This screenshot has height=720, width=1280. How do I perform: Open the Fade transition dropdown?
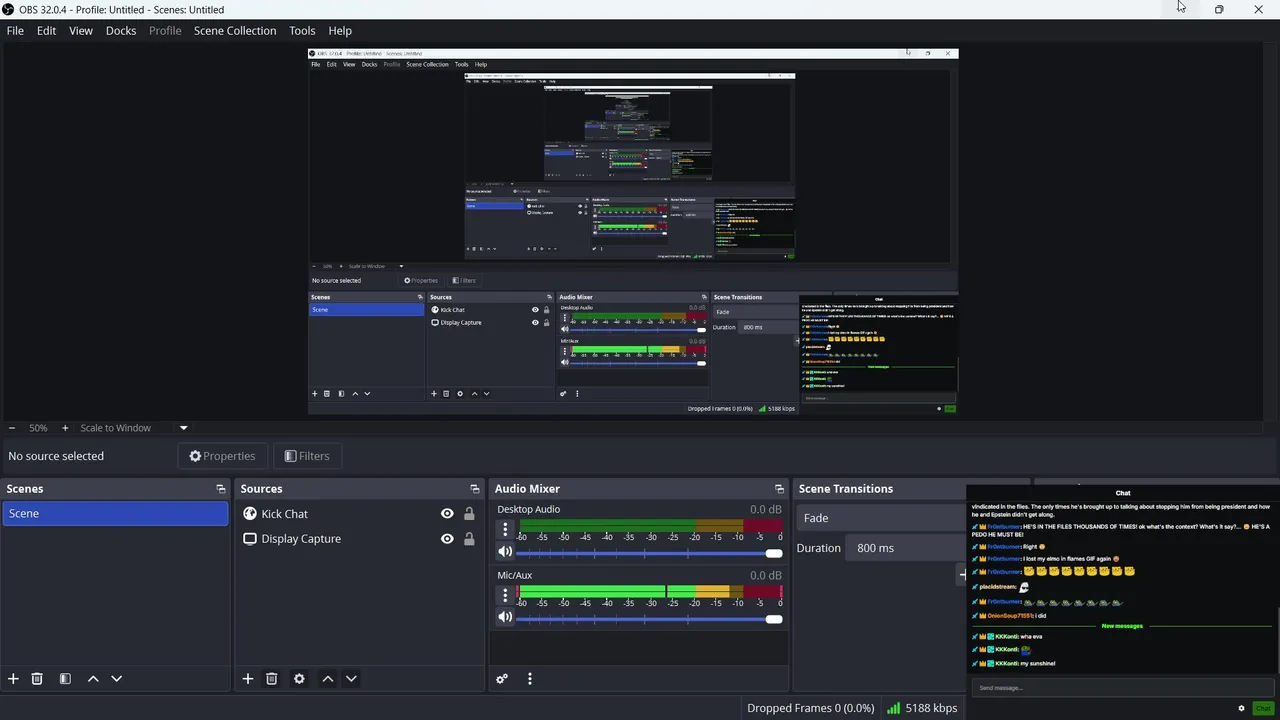point(882,518)
